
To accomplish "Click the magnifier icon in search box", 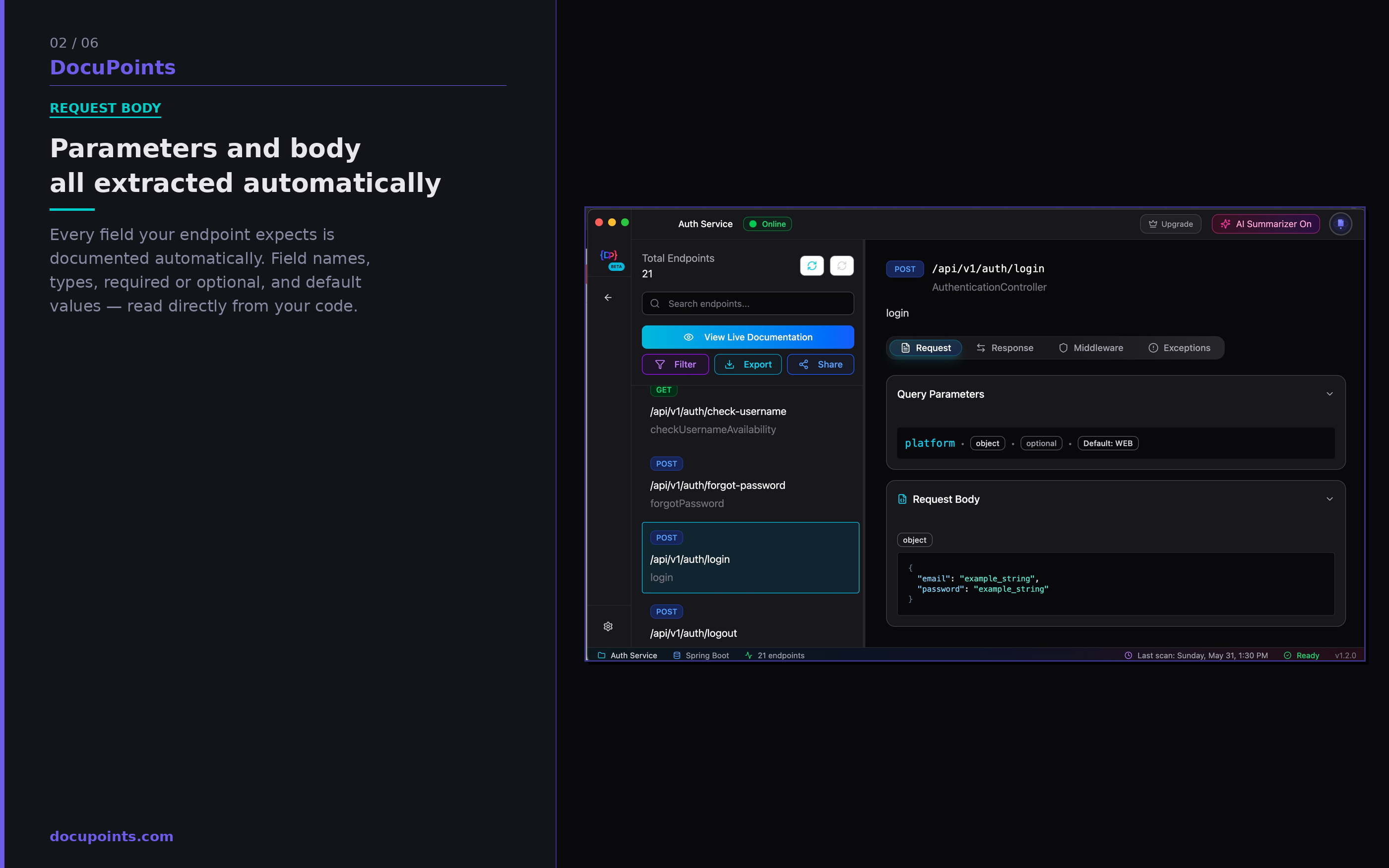I will click(654, 304).
